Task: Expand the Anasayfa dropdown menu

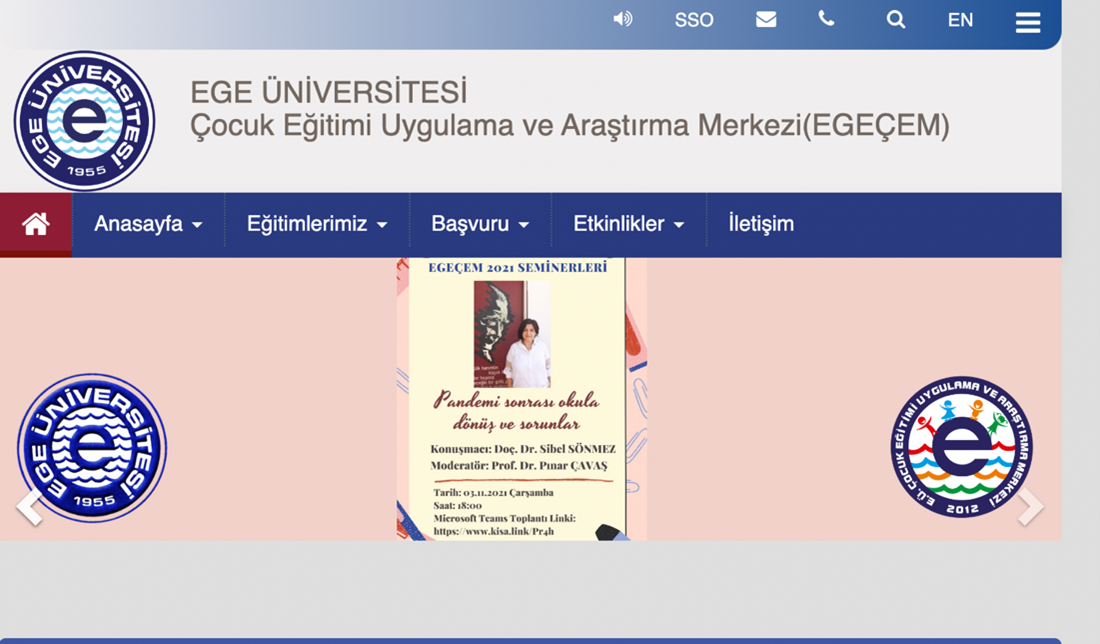Action: coord(148,224)
